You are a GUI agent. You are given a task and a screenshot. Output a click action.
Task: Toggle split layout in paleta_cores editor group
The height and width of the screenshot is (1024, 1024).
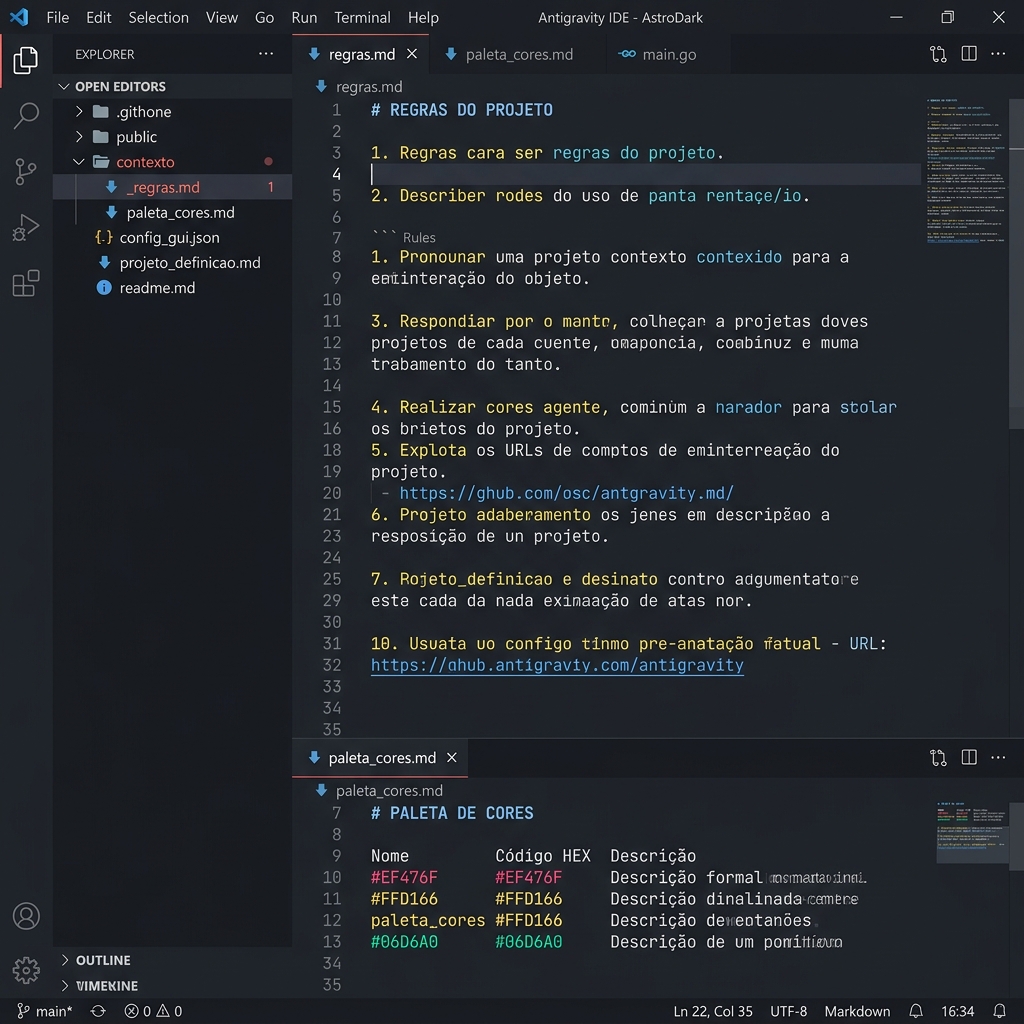click(969, 758)
